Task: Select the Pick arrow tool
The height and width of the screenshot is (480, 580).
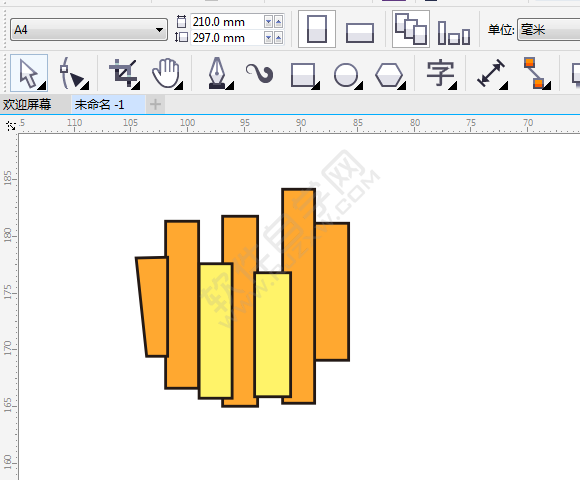Action: (29, 73)
